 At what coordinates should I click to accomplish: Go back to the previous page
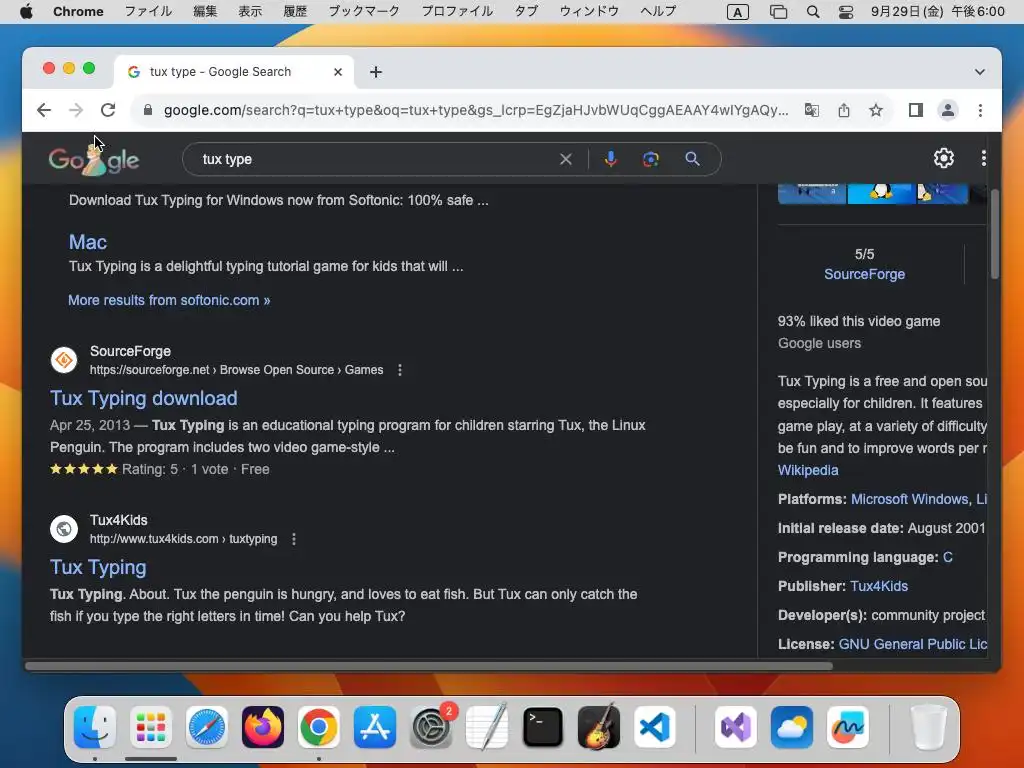pyautogui.click(x=44, y=110)
